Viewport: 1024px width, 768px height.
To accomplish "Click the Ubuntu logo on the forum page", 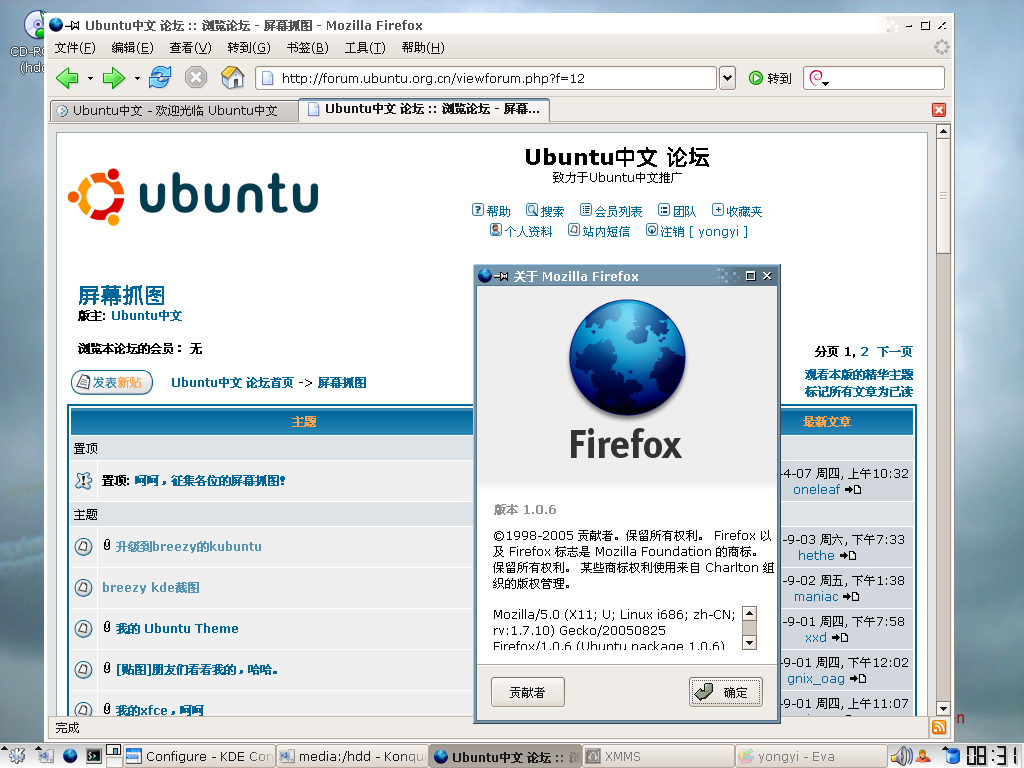I will coord(193,197).
